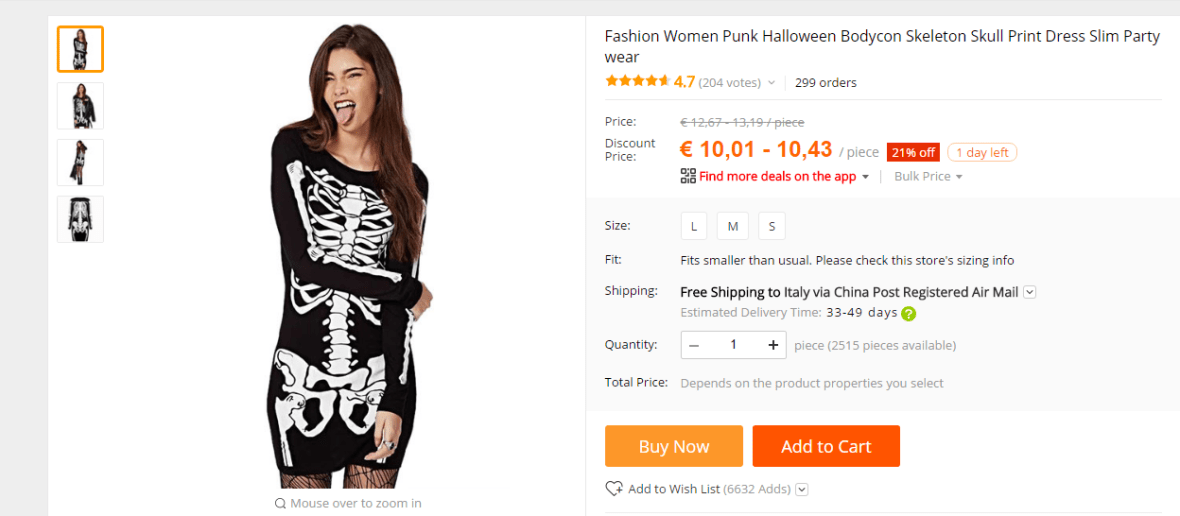Decrease quantity with the minus button
Viewport: 1180px width, 516px height.
coord(694,345)
